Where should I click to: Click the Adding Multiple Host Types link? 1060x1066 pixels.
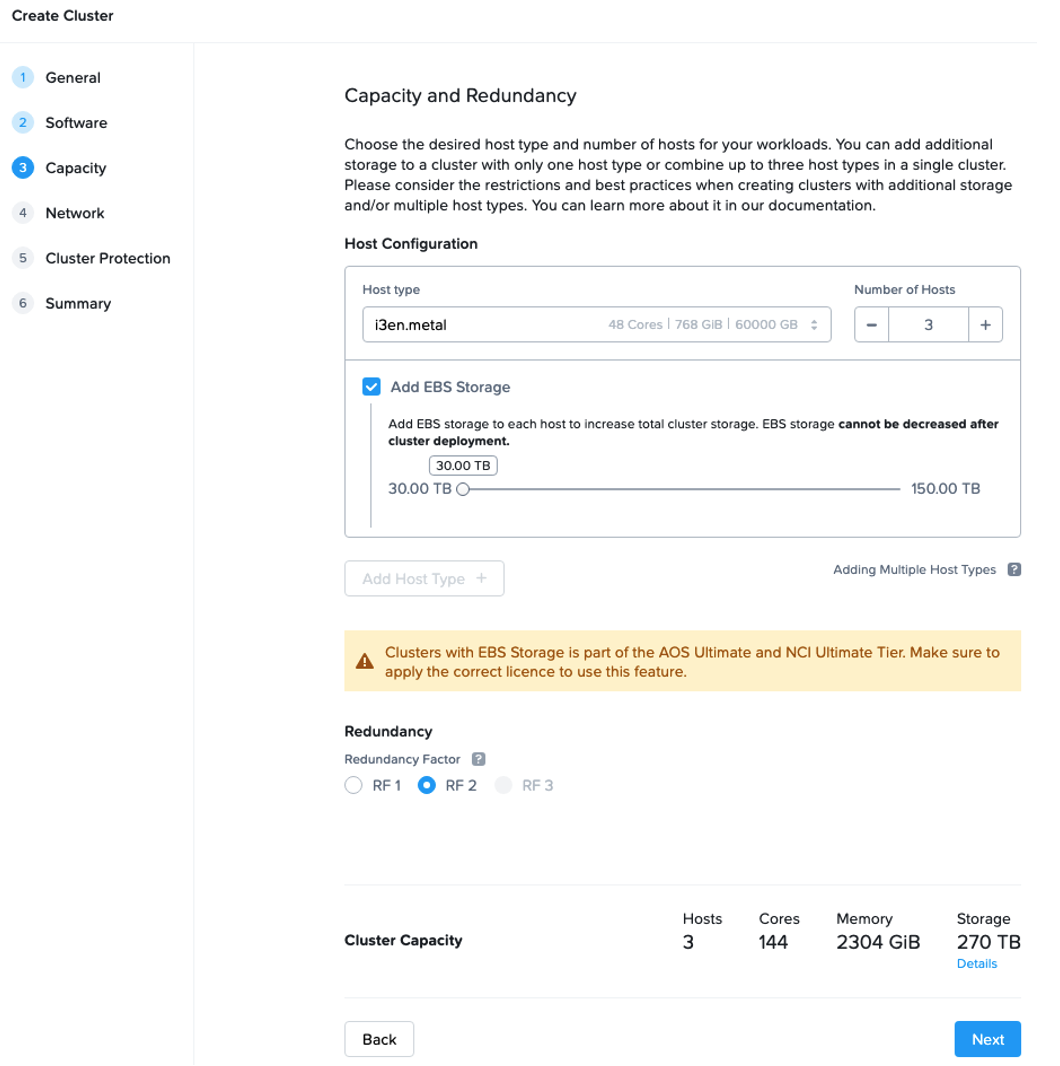(914, 570)
